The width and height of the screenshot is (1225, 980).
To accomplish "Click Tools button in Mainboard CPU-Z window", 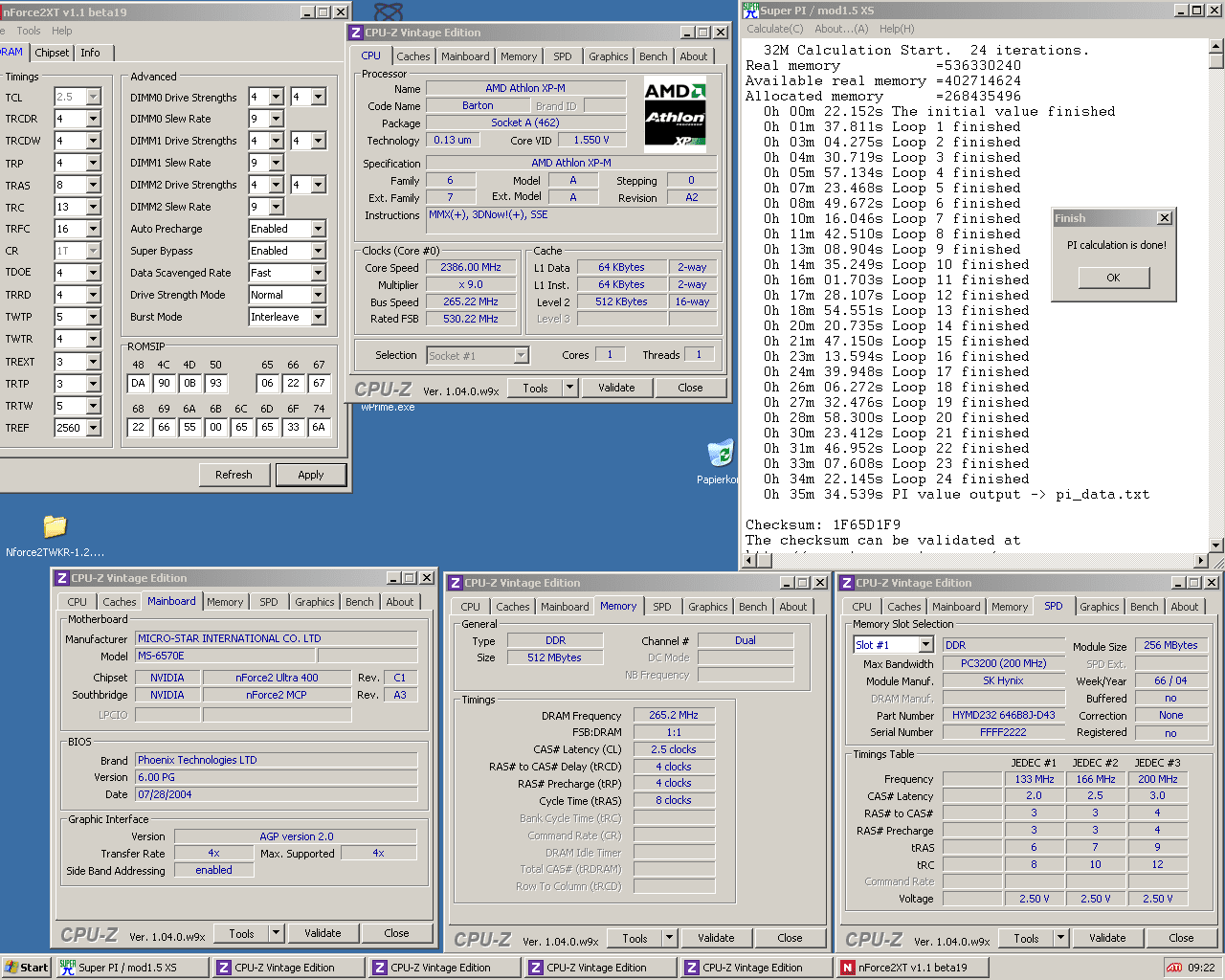I will 241,933.
